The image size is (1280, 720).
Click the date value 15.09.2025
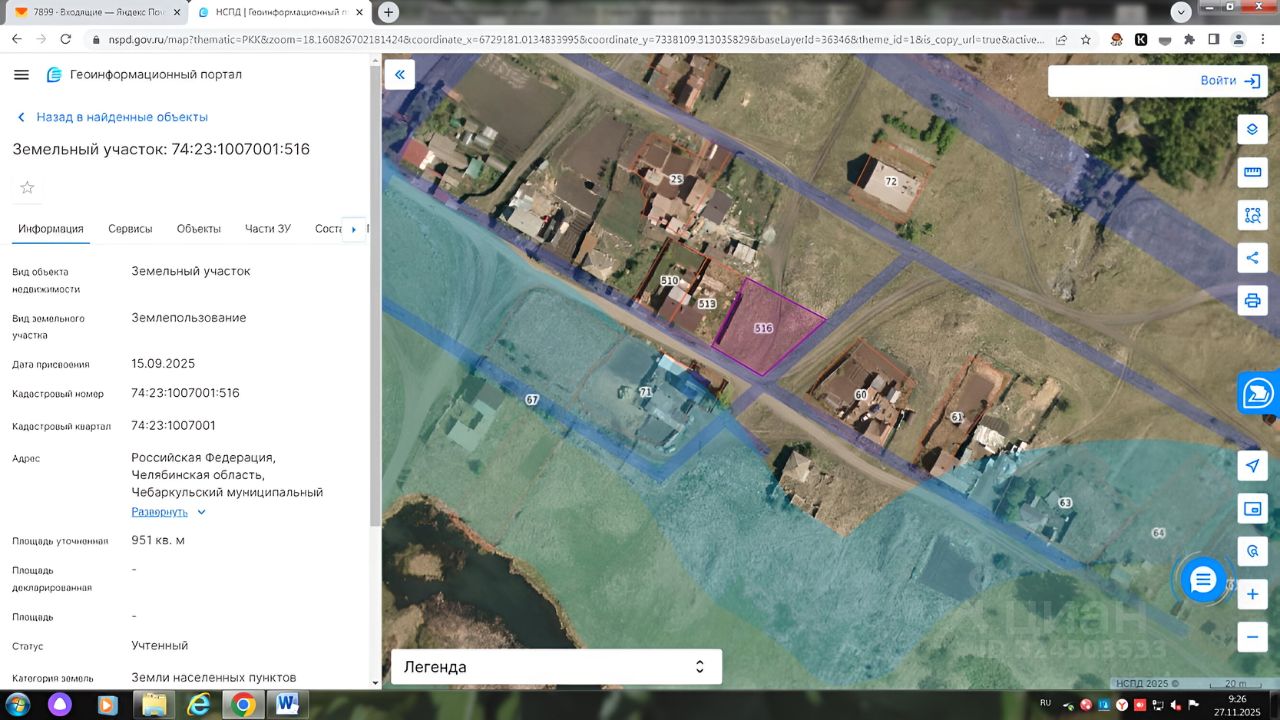click(x=163, y=363)
